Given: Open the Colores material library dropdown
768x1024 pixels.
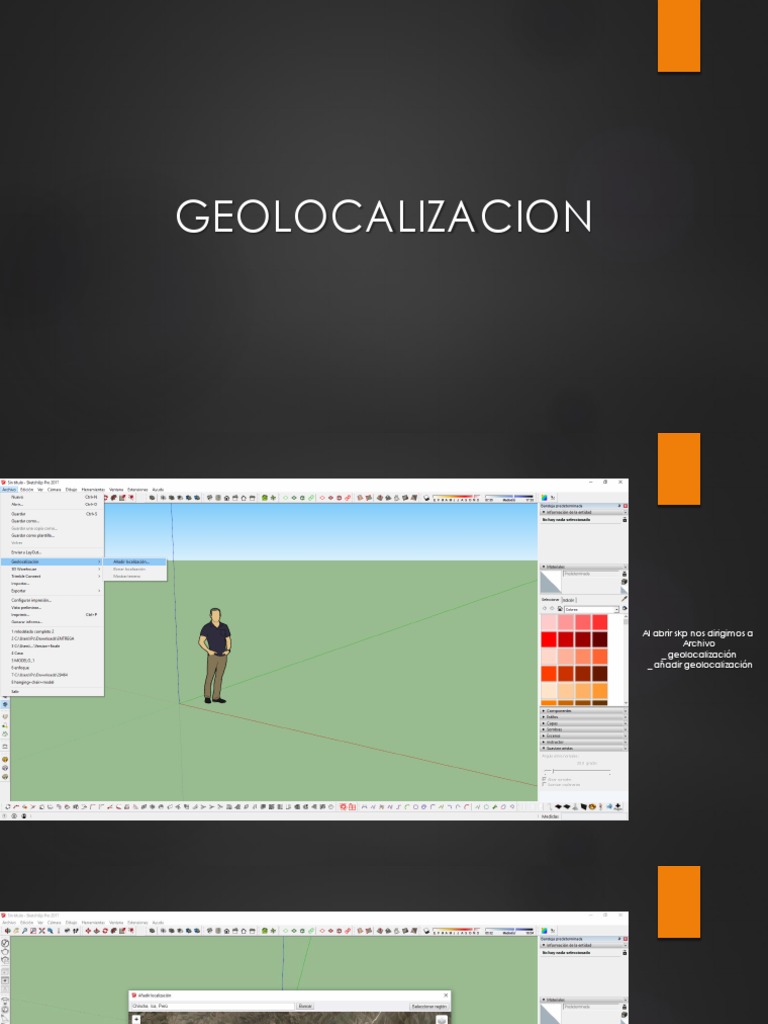Looking at the screenshot, I should click(x=591, y=609).
